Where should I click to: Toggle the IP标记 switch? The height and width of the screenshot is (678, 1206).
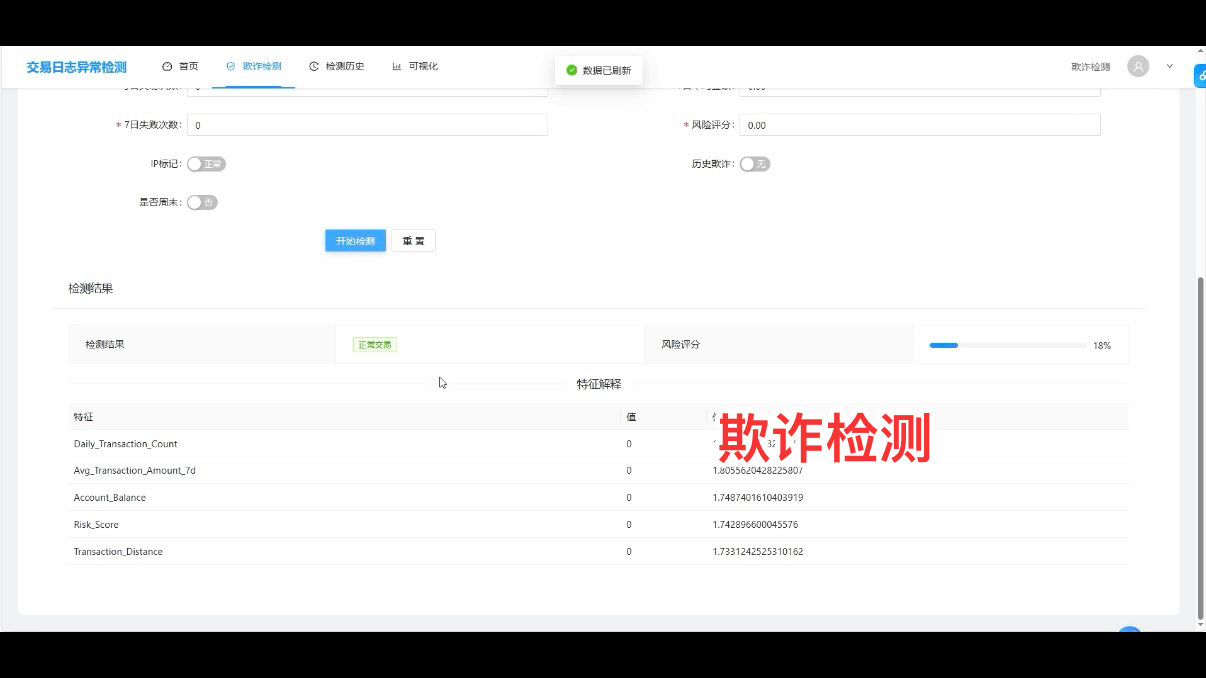pyautogui.click(x=206, y=164)
